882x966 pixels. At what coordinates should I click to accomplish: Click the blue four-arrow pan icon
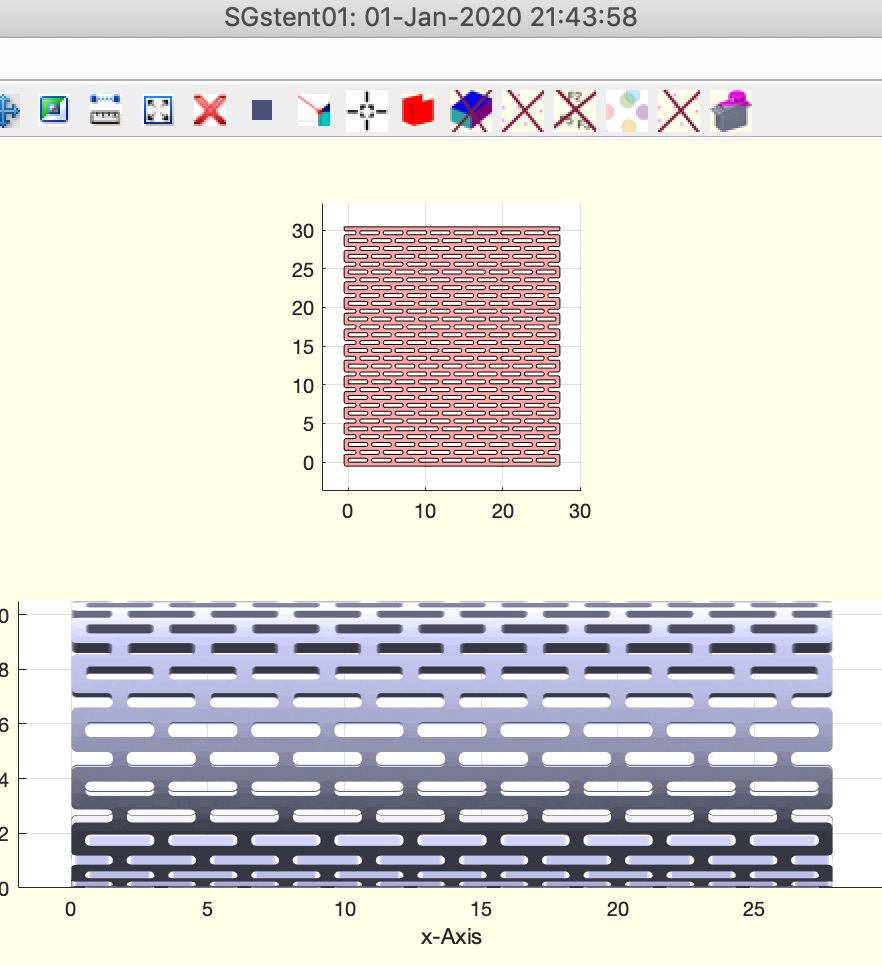(x=8, y=110)
